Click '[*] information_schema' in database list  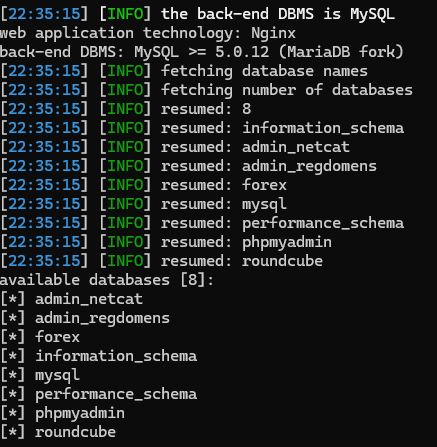coord(99,356)
